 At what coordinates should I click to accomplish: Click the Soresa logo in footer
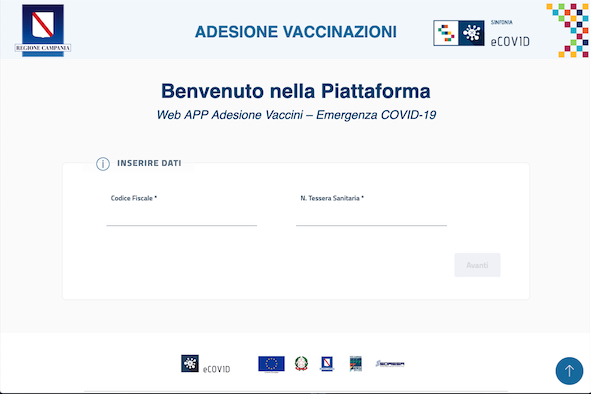pos(390,364)
